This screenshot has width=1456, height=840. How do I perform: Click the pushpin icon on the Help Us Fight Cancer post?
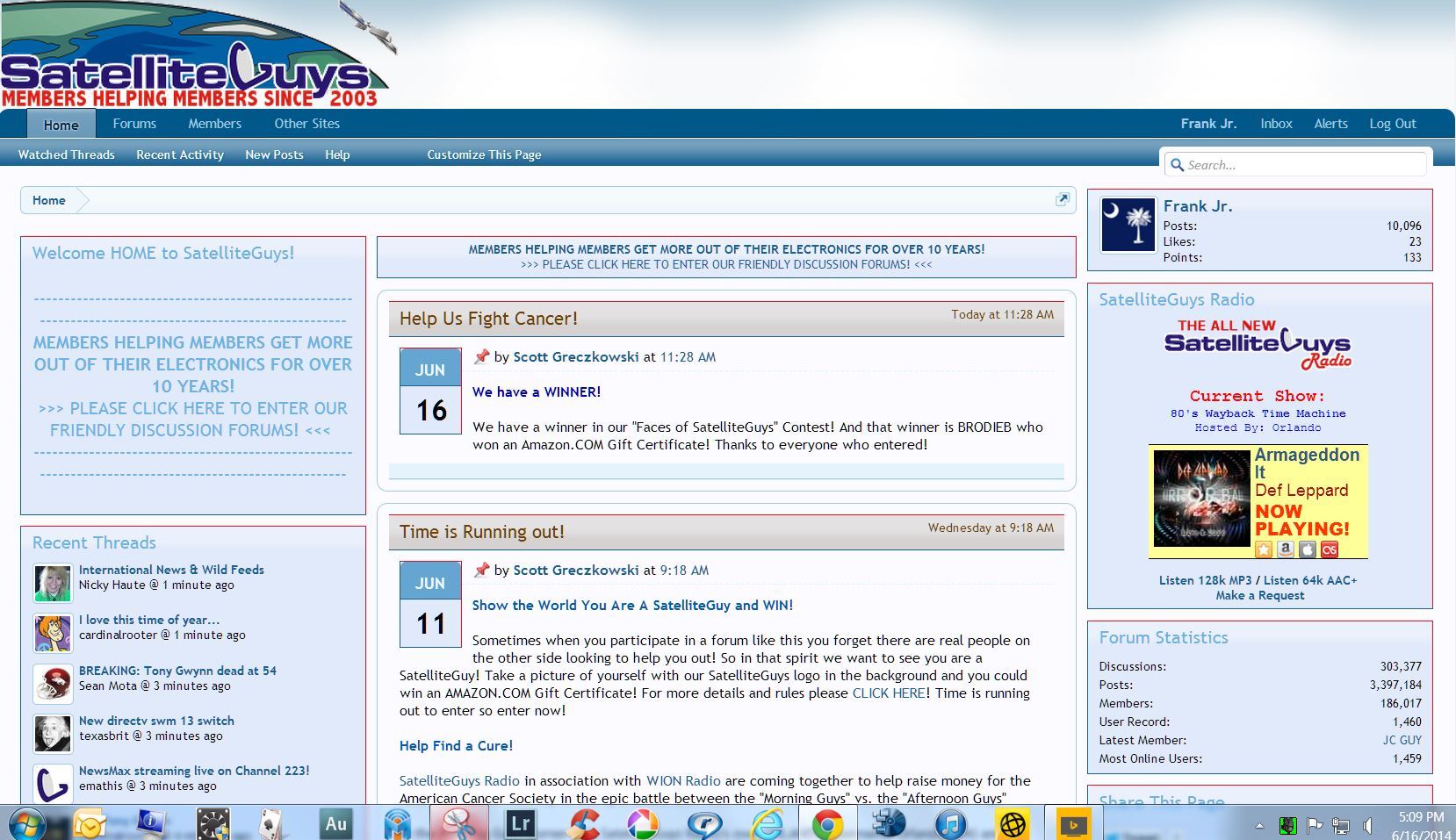click(x=481, y=356)
